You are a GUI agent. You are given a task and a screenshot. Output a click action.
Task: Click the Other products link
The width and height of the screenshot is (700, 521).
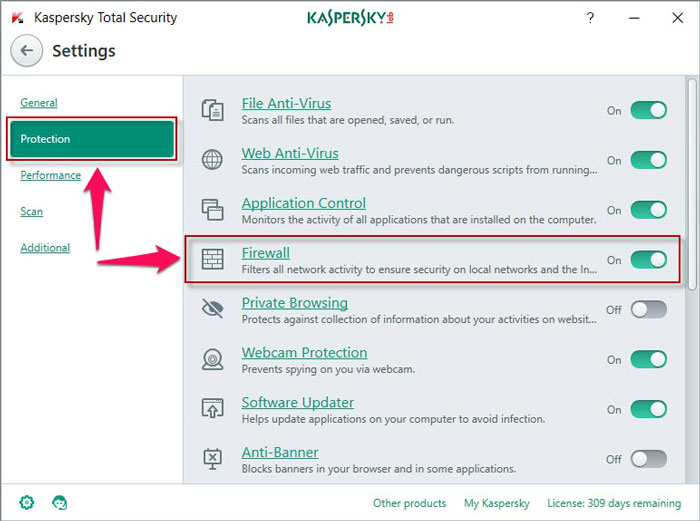pos(409,503)
